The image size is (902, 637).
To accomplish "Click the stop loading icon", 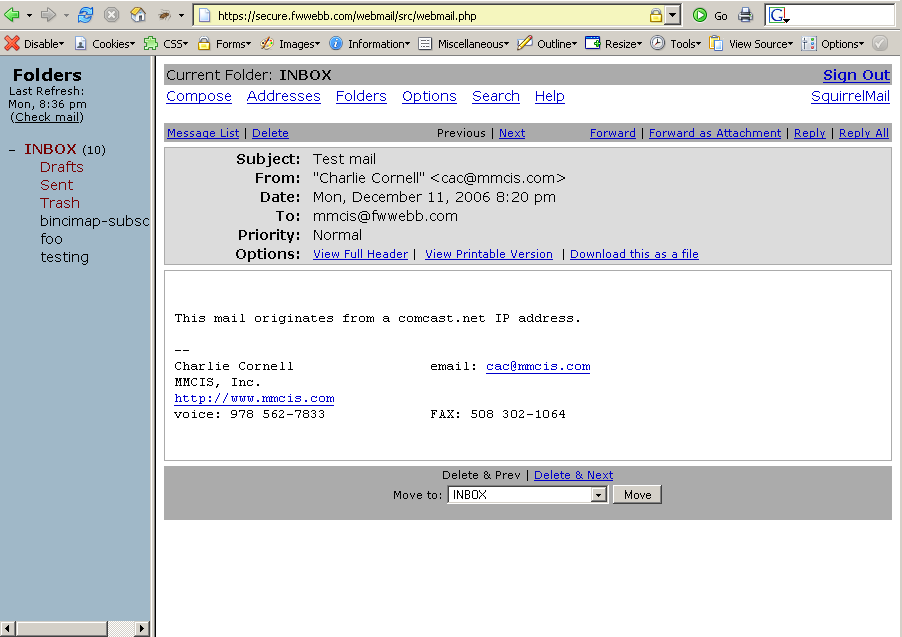I will click(x=112, y=15).
